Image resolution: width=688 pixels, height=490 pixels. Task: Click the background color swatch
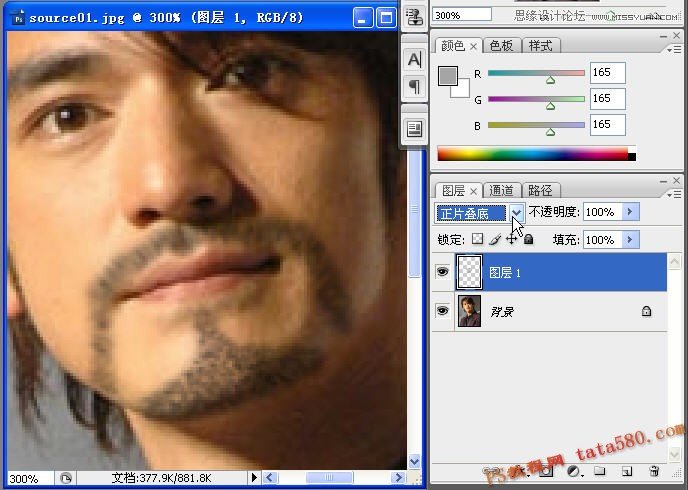coord(463,90)
